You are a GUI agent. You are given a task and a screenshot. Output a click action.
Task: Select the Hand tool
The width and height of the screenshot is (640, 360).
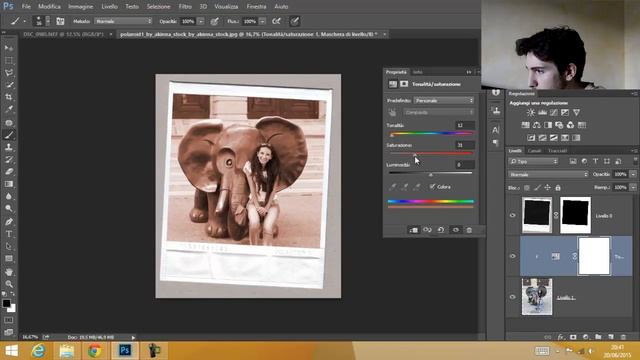tap(9, 272)
